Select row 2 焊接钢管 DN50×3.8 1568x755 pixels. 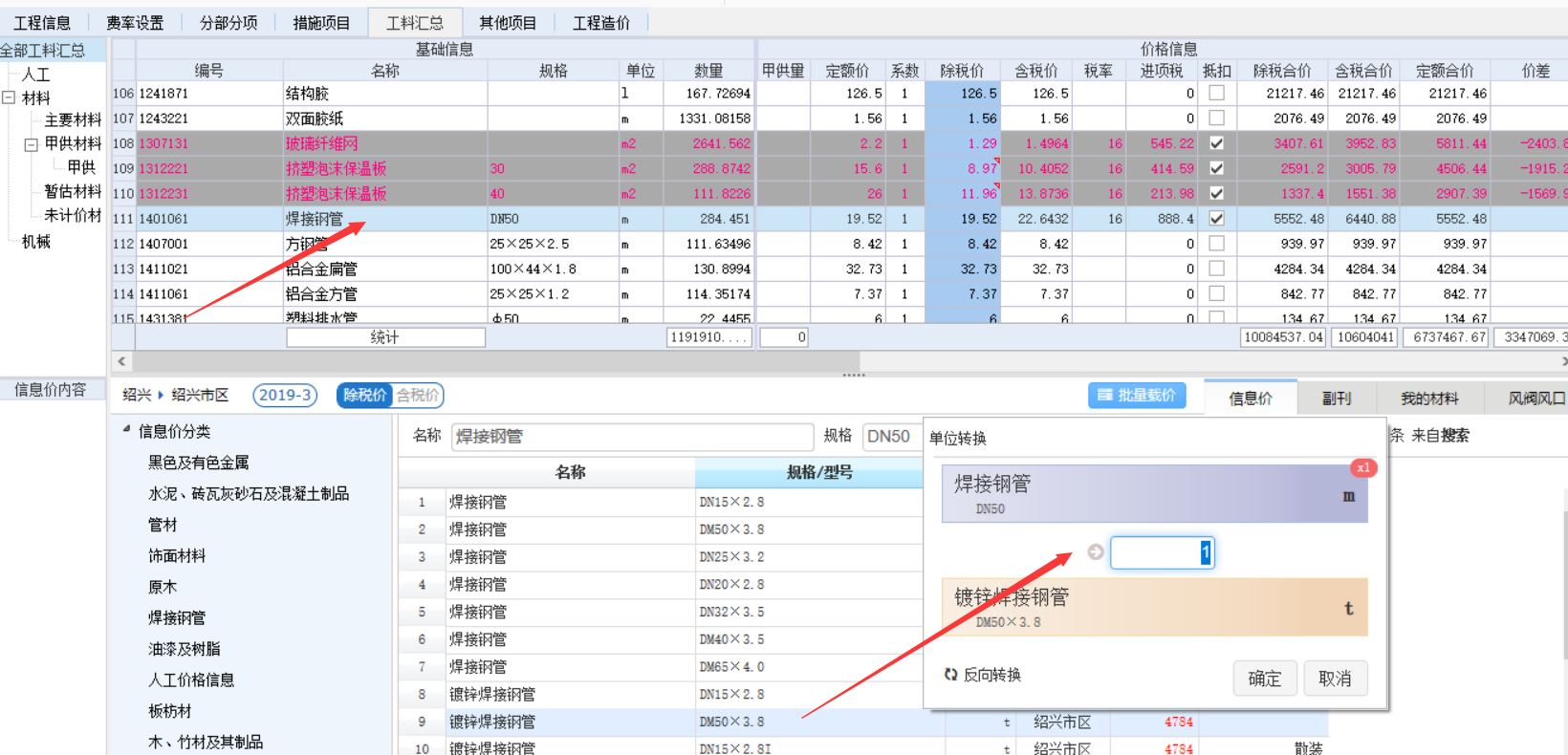click(x=661, y=528)
